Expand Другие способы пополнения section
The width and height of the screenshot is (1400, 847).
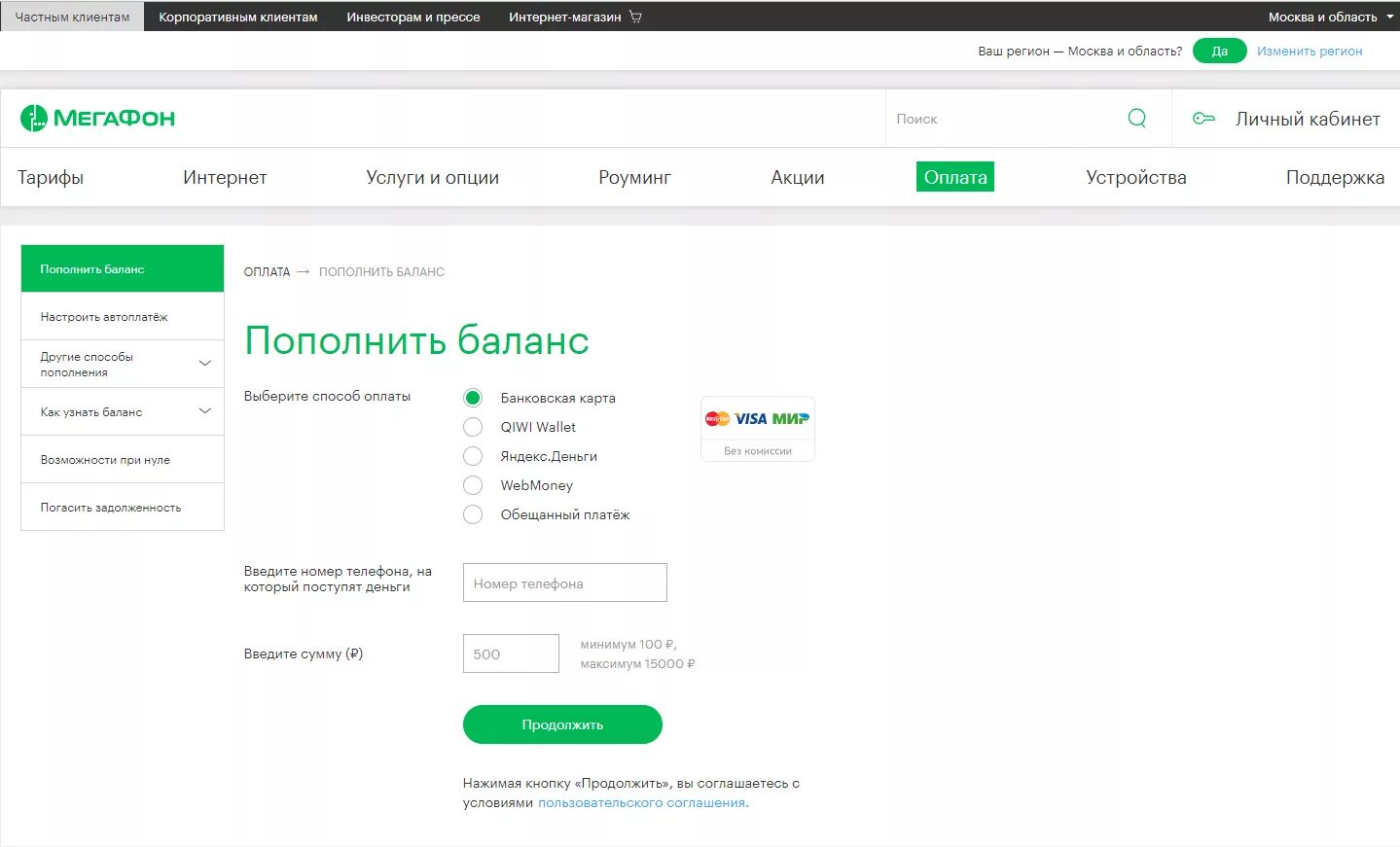(123, 364)
